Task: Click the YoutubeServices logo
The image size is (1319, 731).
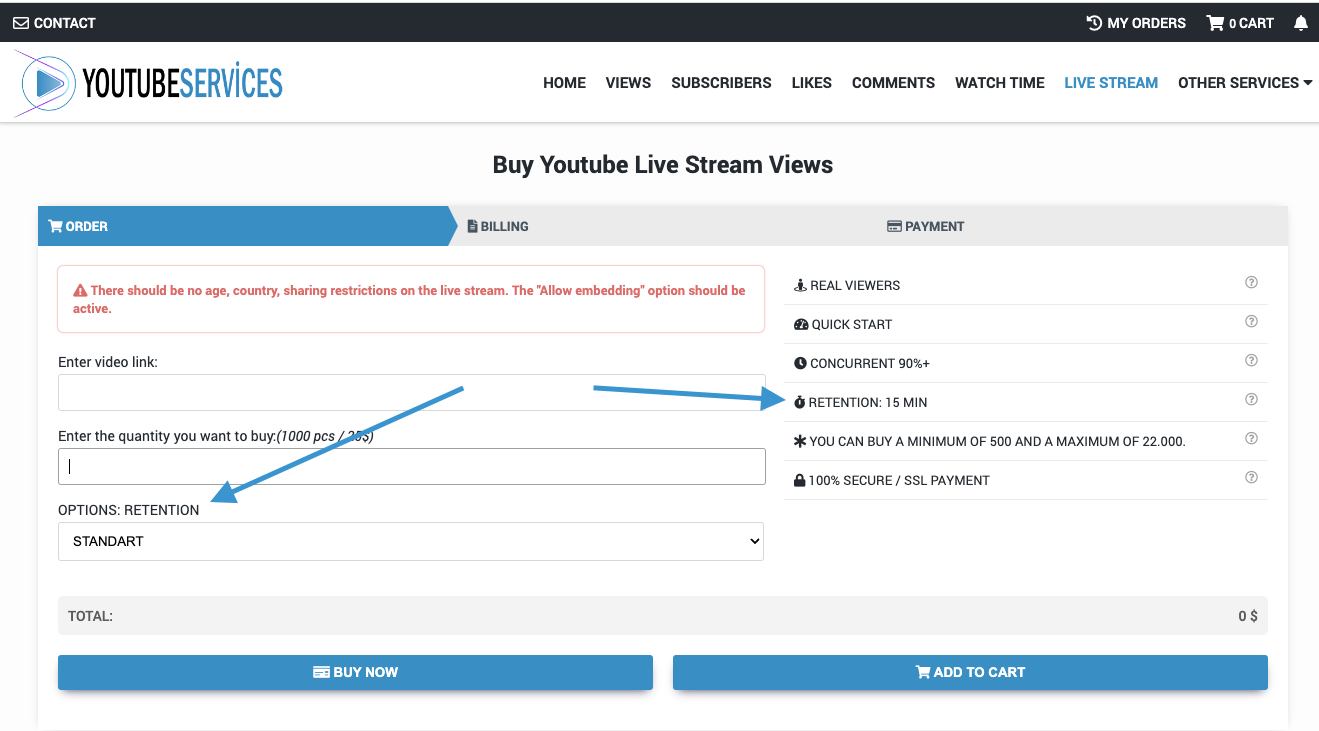Action: (150, 83)
